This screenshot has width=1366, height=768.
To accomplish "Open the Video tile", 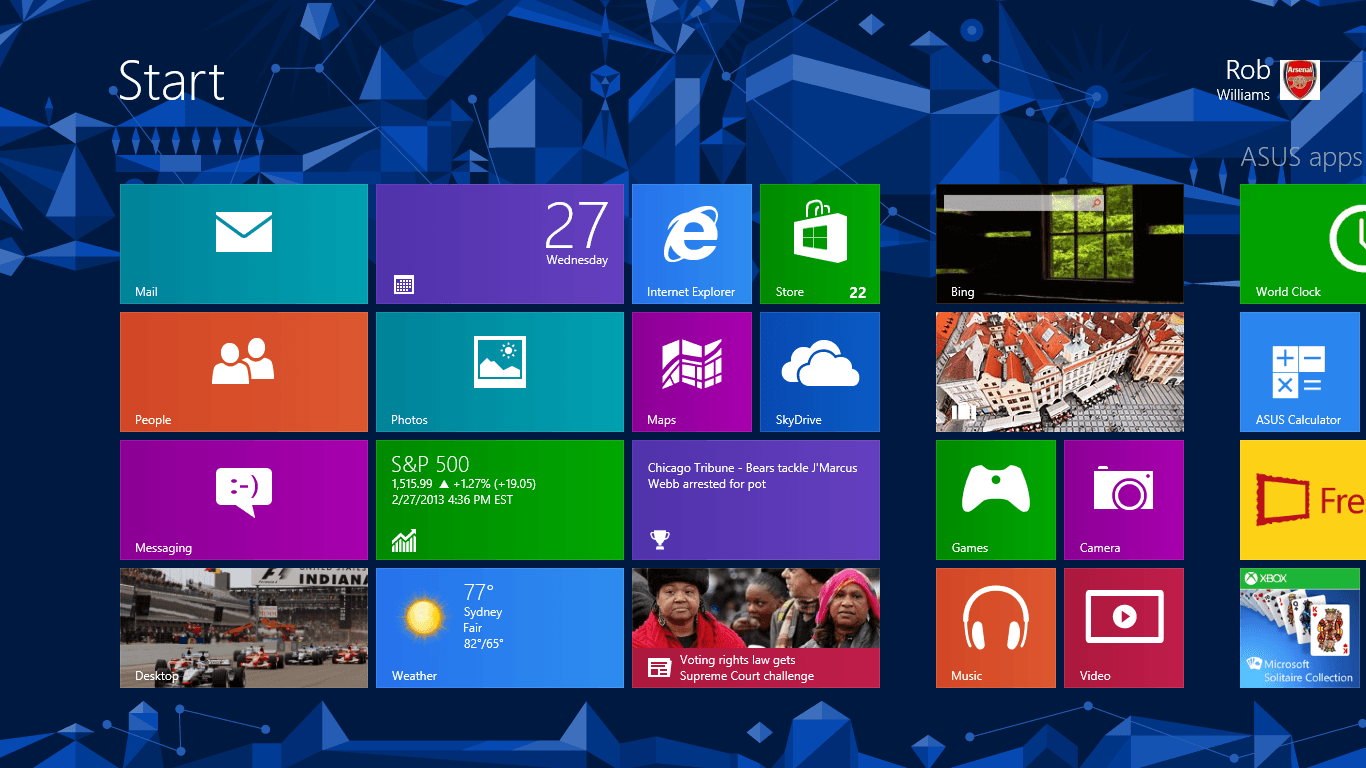I will (x=1124, y=628).
